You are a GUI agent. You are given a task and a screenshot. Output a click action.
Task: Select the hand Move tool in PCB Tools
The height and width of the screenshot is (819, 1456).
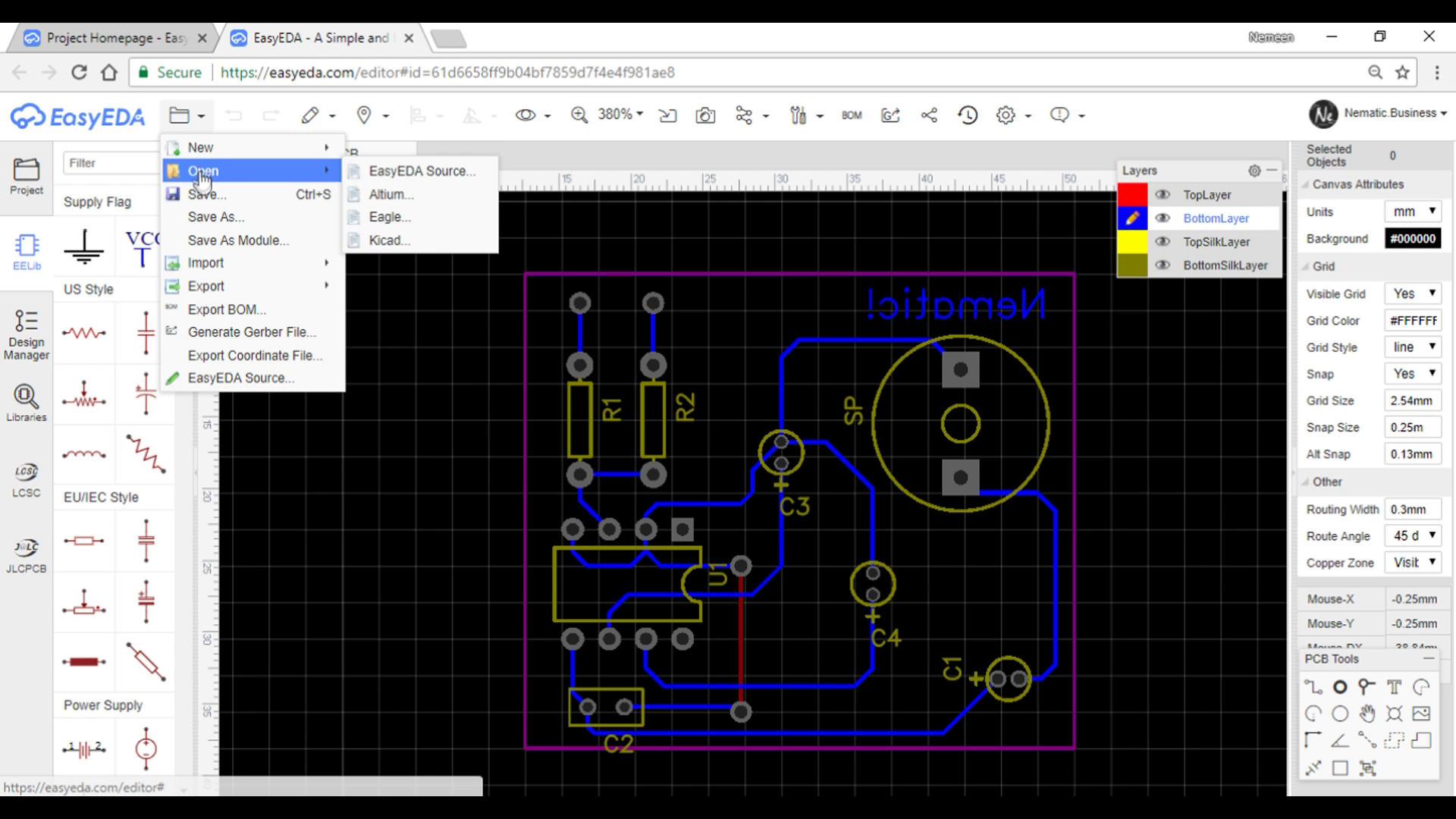pyautogui.click(x=1367, y=714)
